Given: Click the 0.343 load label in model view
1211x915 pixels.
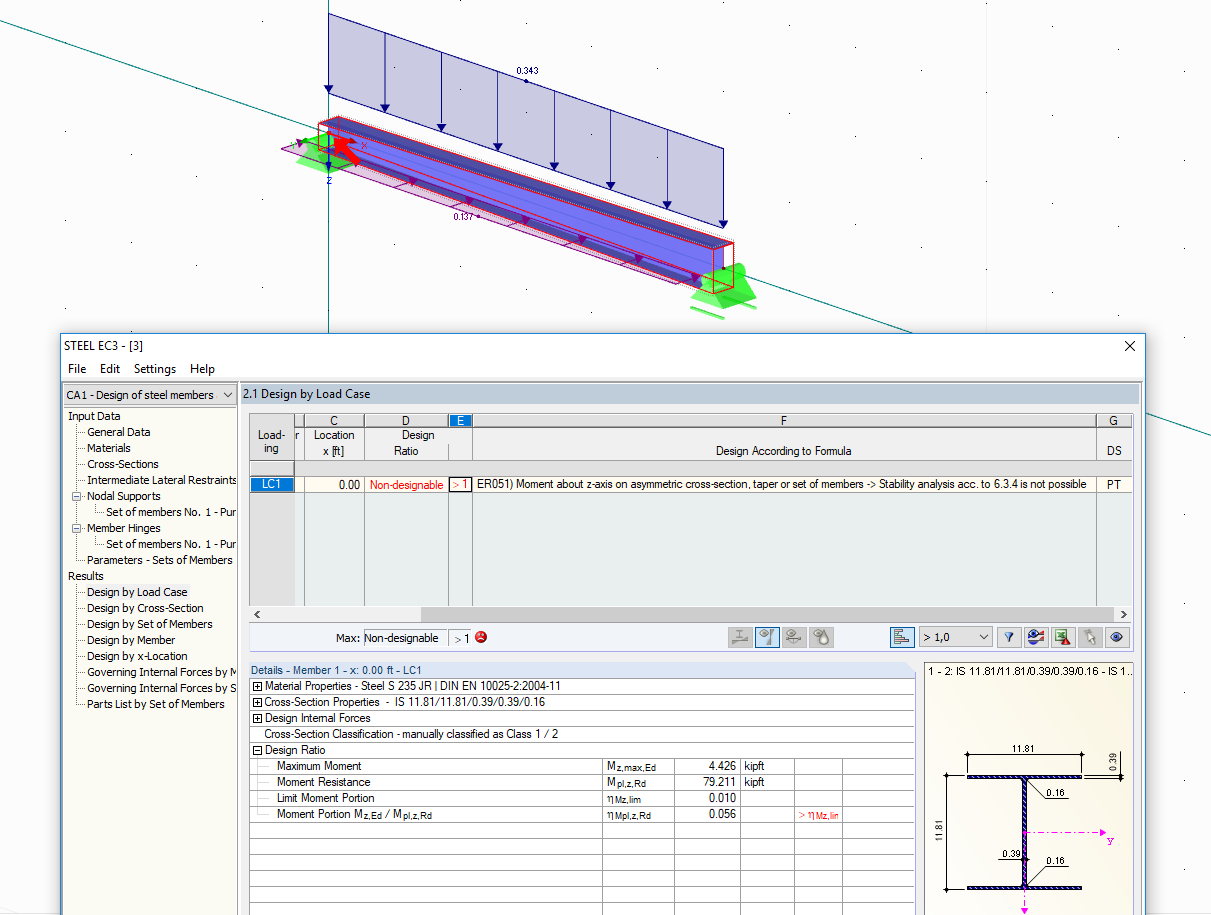Looking at the screenshot, I should [x=527, y=71].
